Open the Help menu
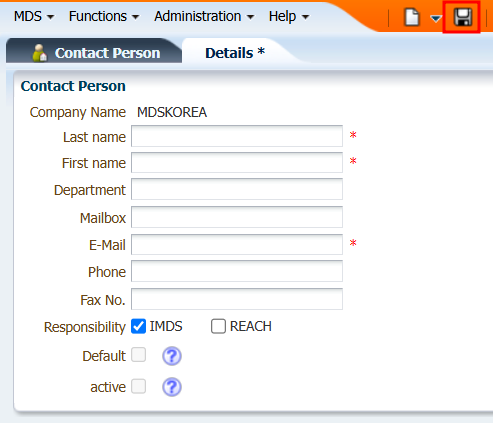 click(289, 16)
